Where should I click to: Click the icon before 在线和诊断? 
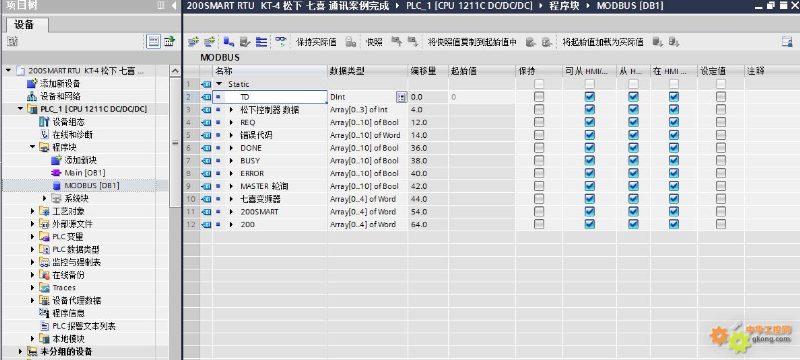(x=44, y=135)
